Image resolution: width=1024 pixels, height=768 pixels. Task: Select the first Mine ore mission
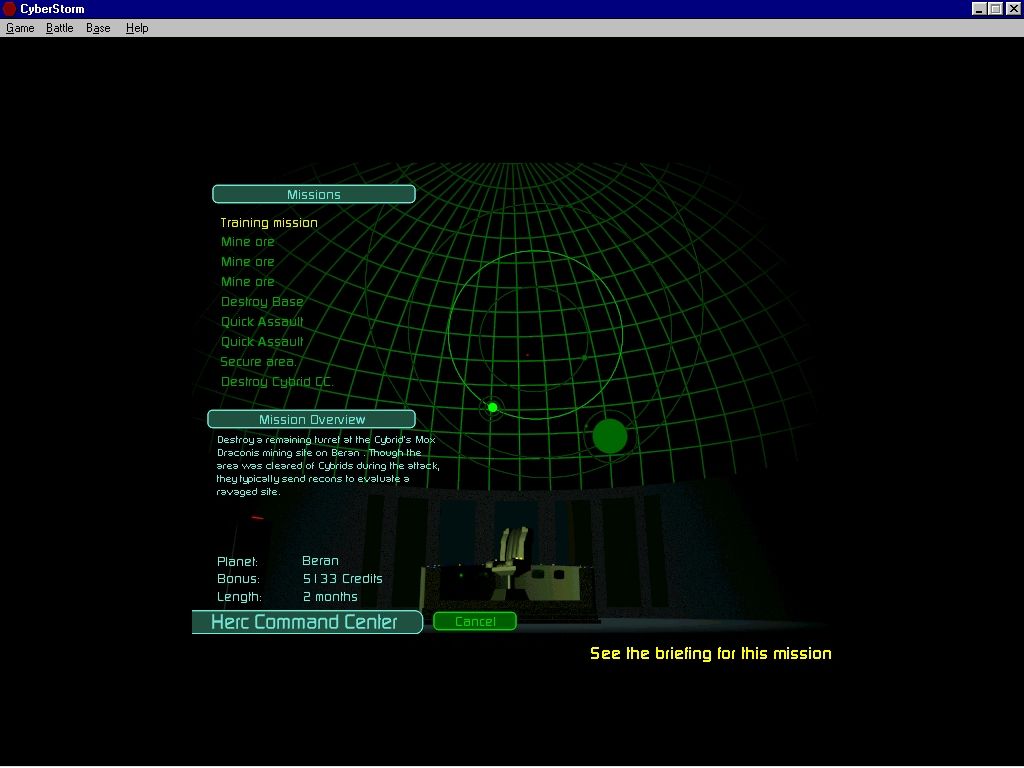point(247,241)
